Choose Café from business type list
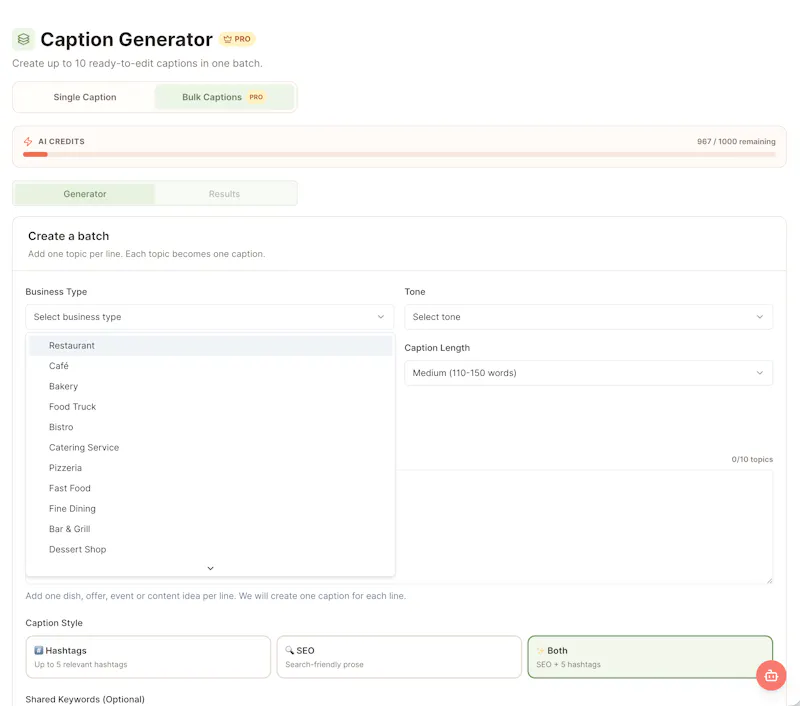 pos(210,366)
